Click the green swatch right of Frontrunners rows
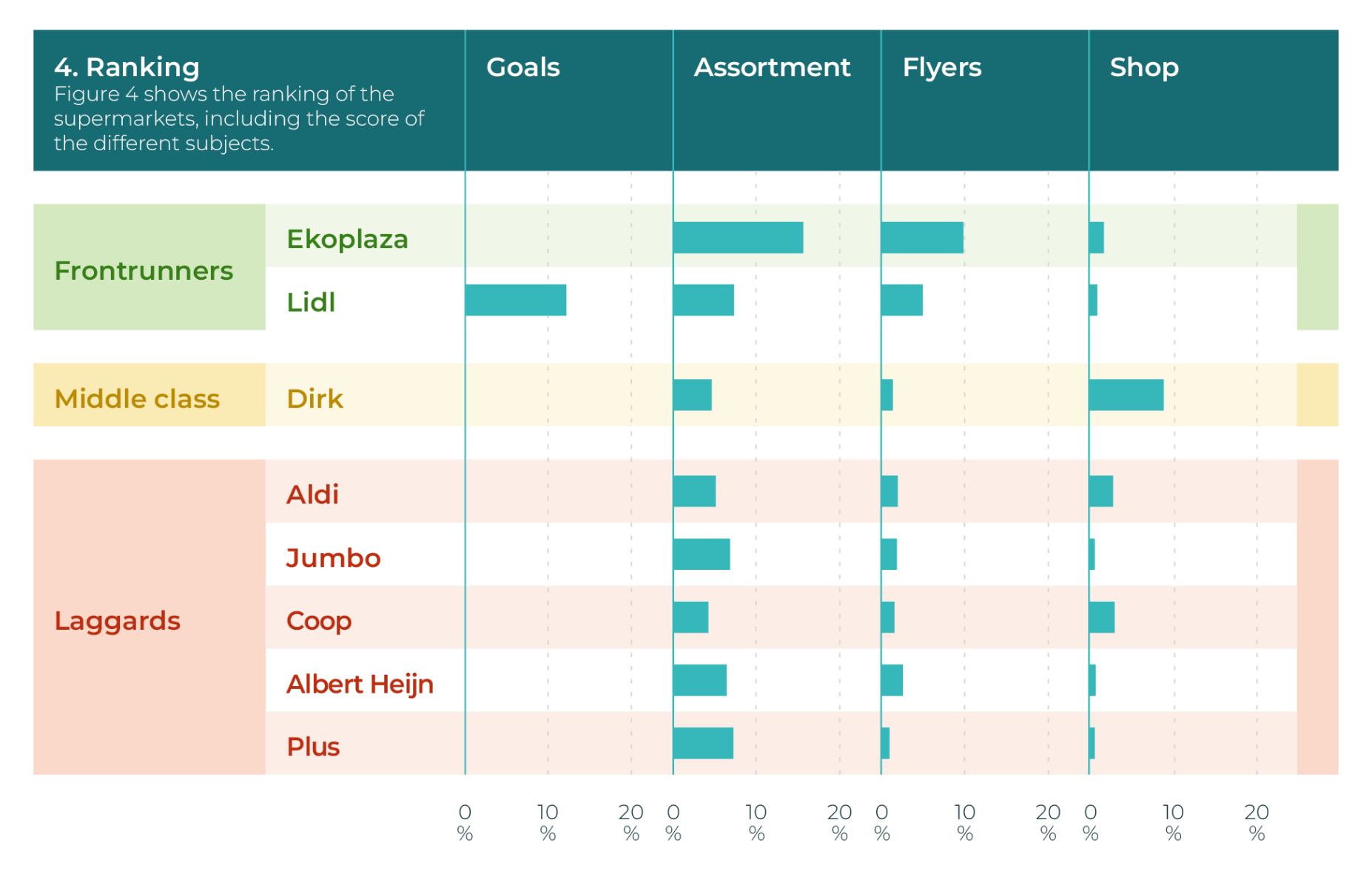1372x874 pixels. [1317, 267]
